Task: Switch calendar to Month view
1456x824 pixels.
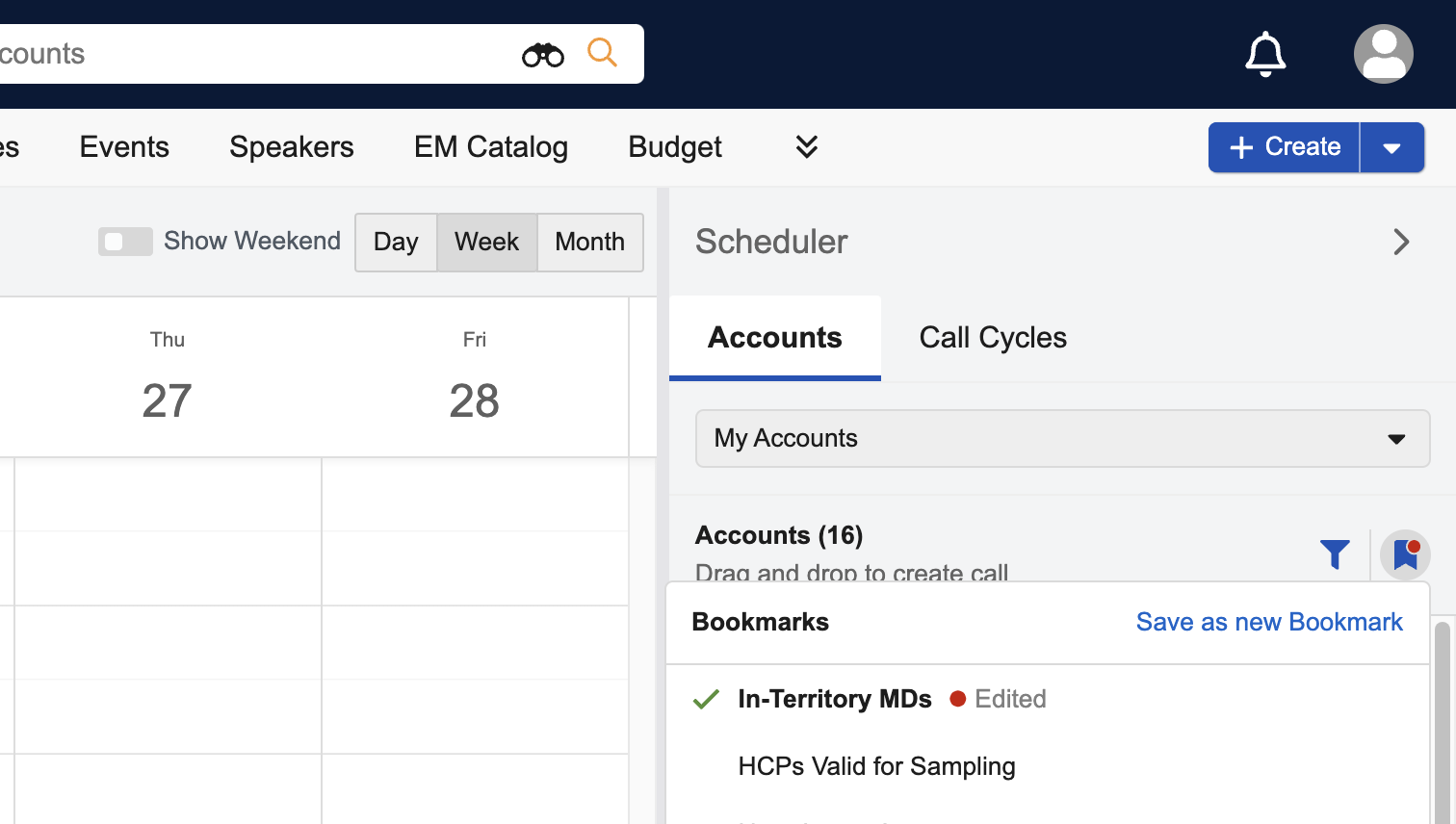Action: 589,243
